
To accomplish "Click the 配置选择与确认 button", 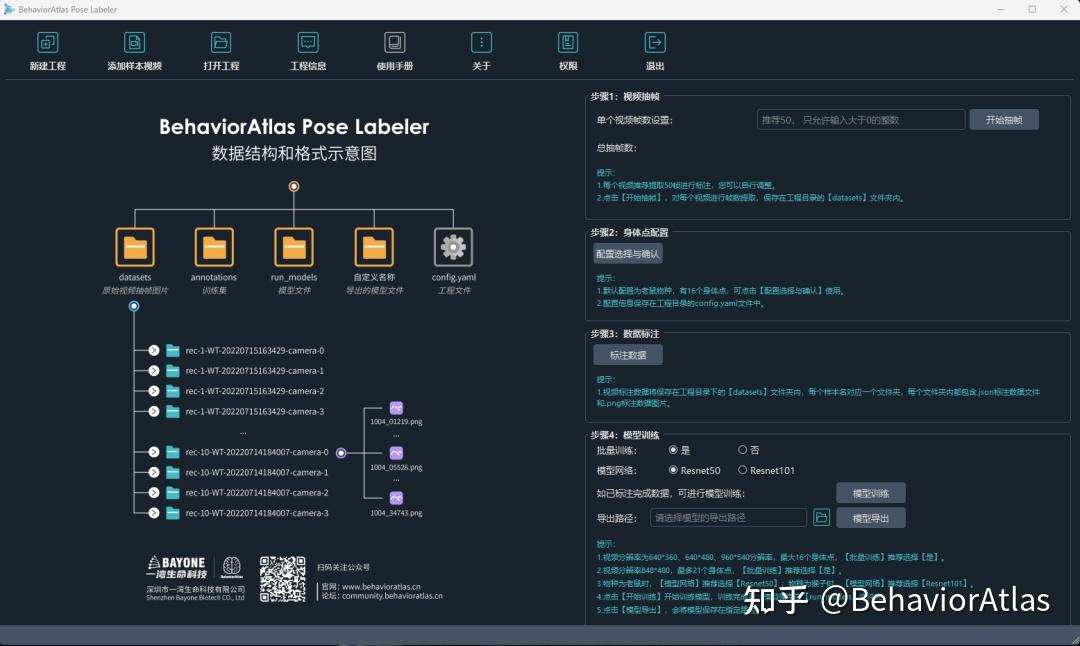I will [627, 254].
